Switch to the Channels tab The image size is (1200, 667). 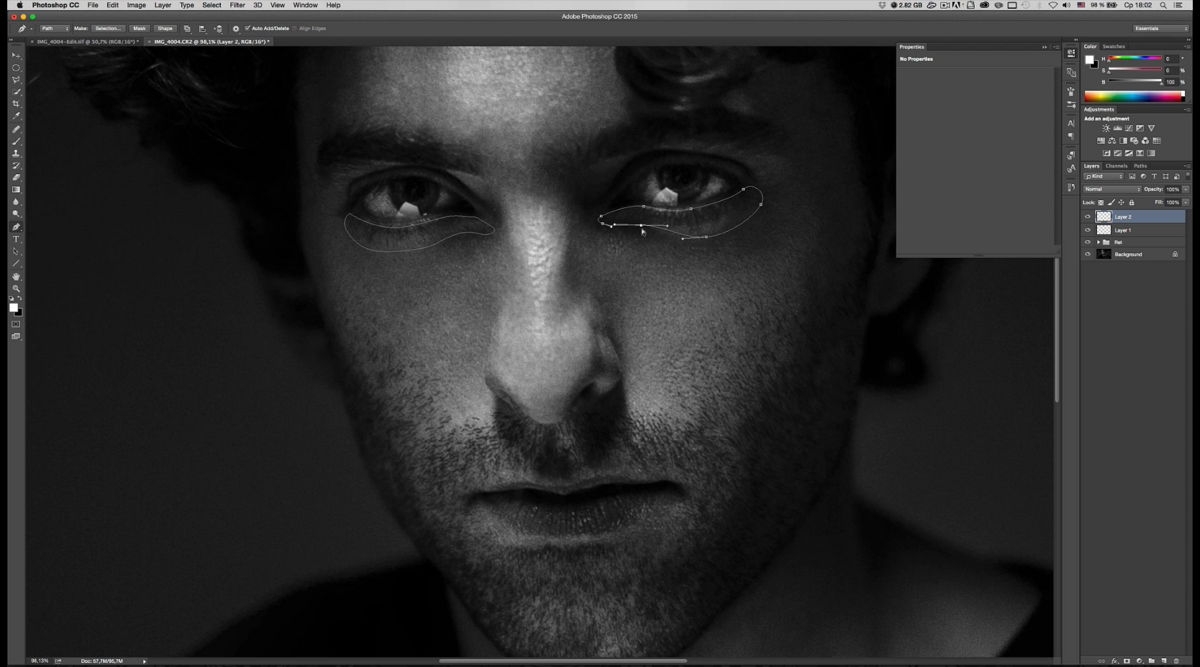[1116, 166]
